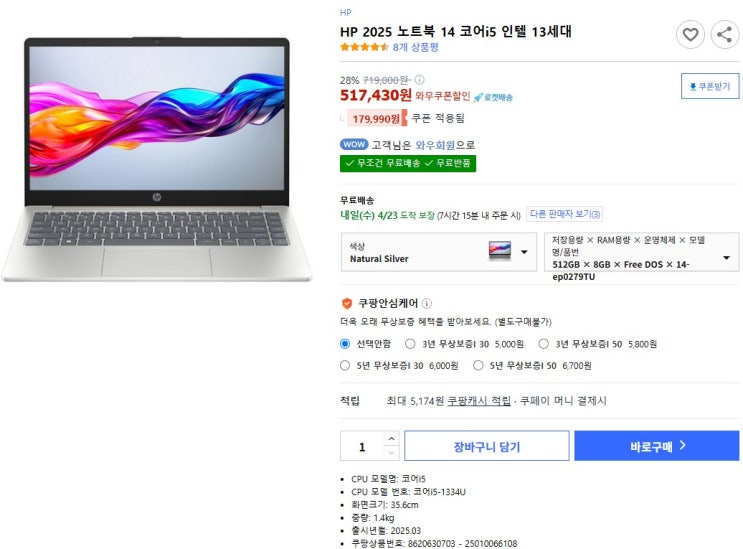Select 3년 무상보증 50 5,800원 option
Viewport: 743px width, 549px height.
click(x=544, y=344)
